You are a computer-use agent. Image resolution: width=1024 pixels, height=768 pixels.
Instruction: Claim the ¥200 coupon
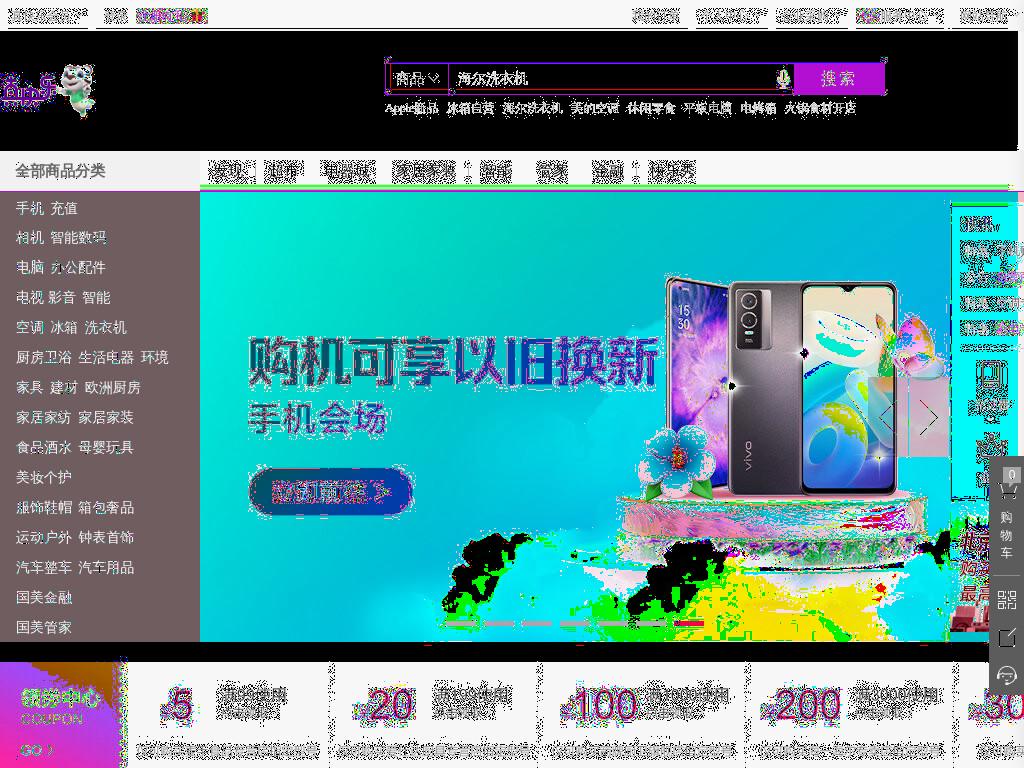[x=849, y=715]
